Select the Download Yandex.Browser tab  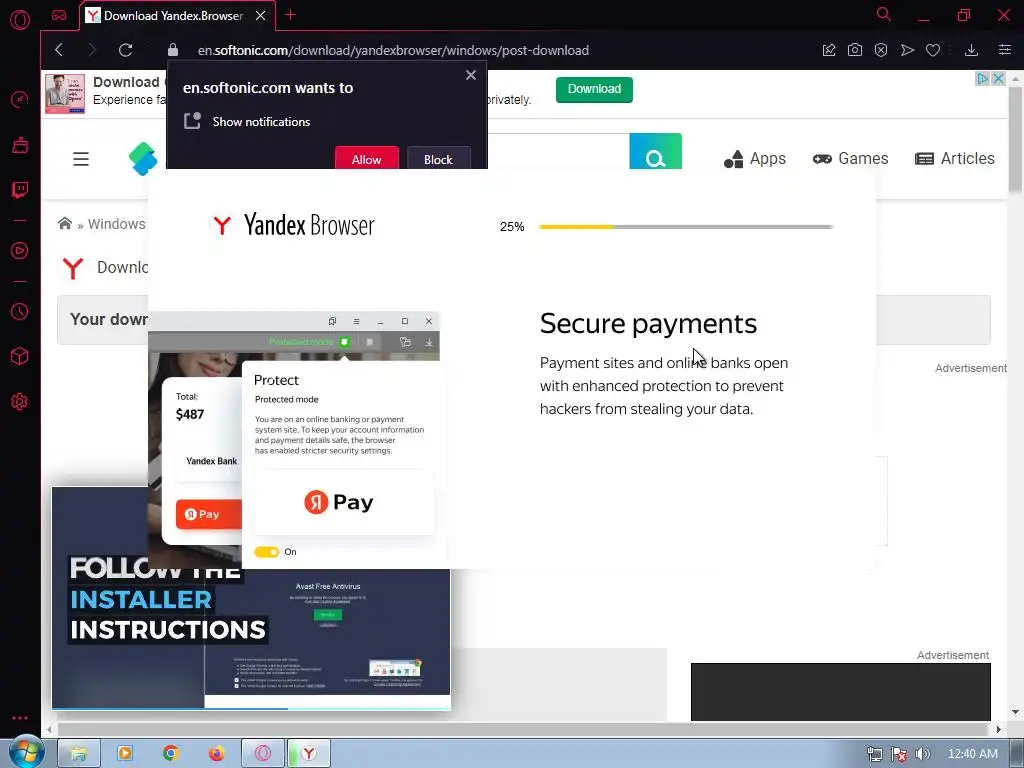tap(178, 16)
